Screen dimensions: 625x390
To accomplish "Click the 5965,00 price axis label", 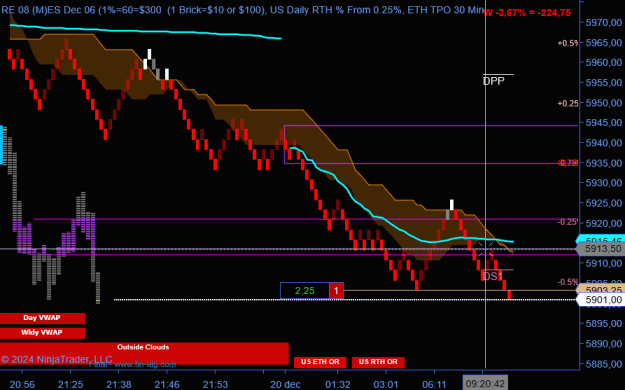I will tap(604, 43).
